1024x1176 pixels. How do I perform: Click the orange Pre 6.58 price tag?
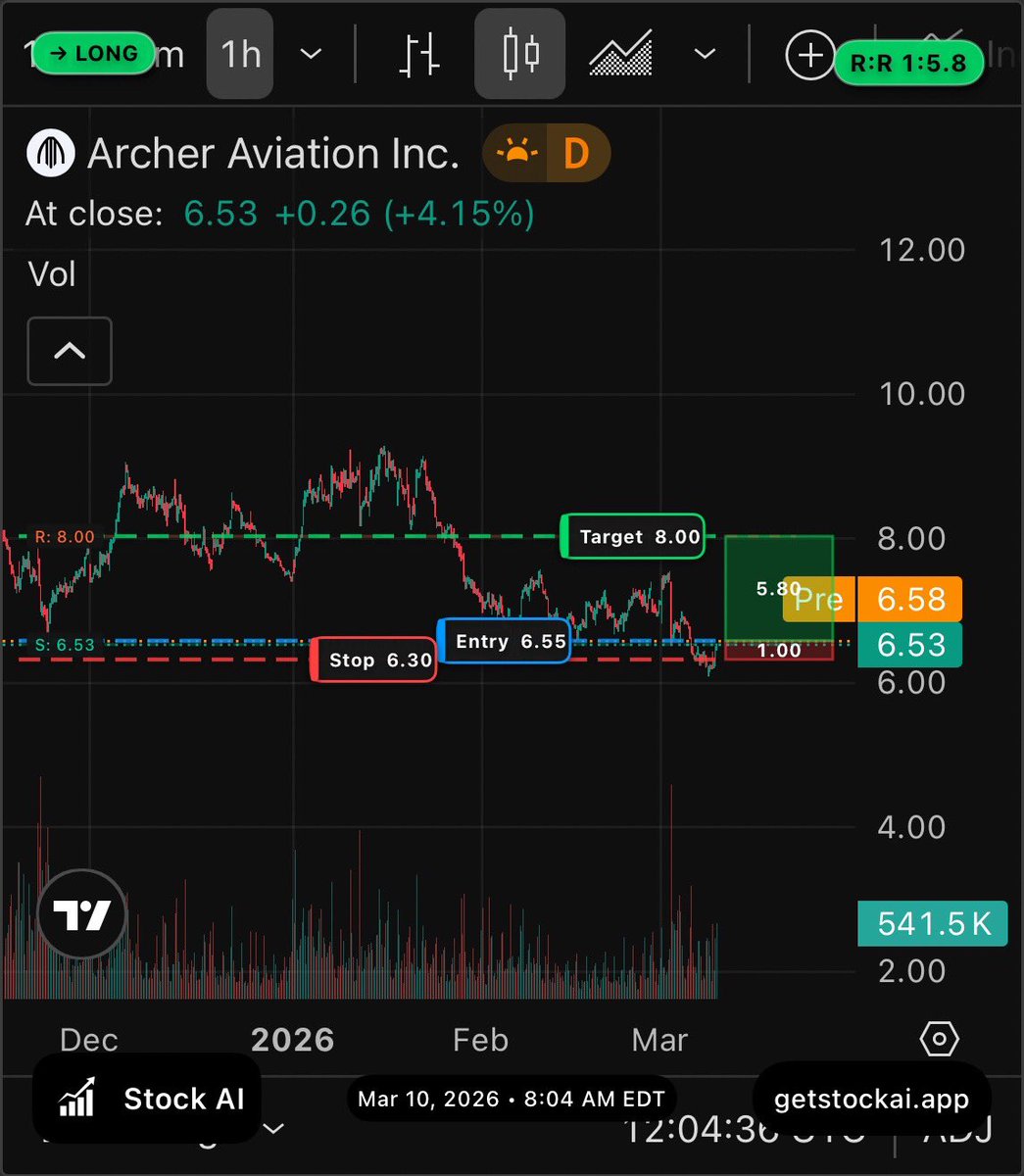(872, 599)
